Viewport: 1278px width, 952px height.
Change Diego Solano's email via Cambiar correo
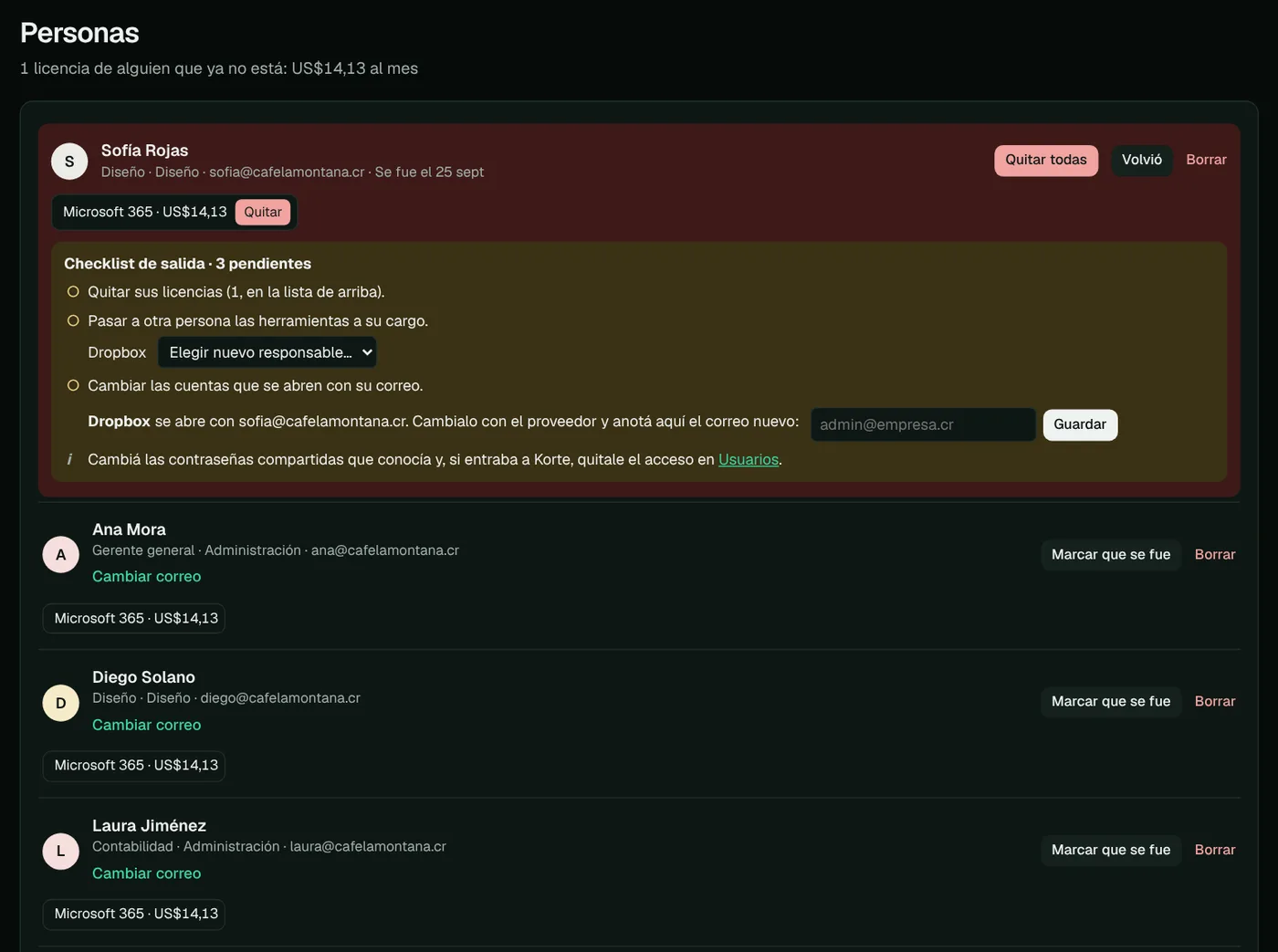[x=147, y=725]
